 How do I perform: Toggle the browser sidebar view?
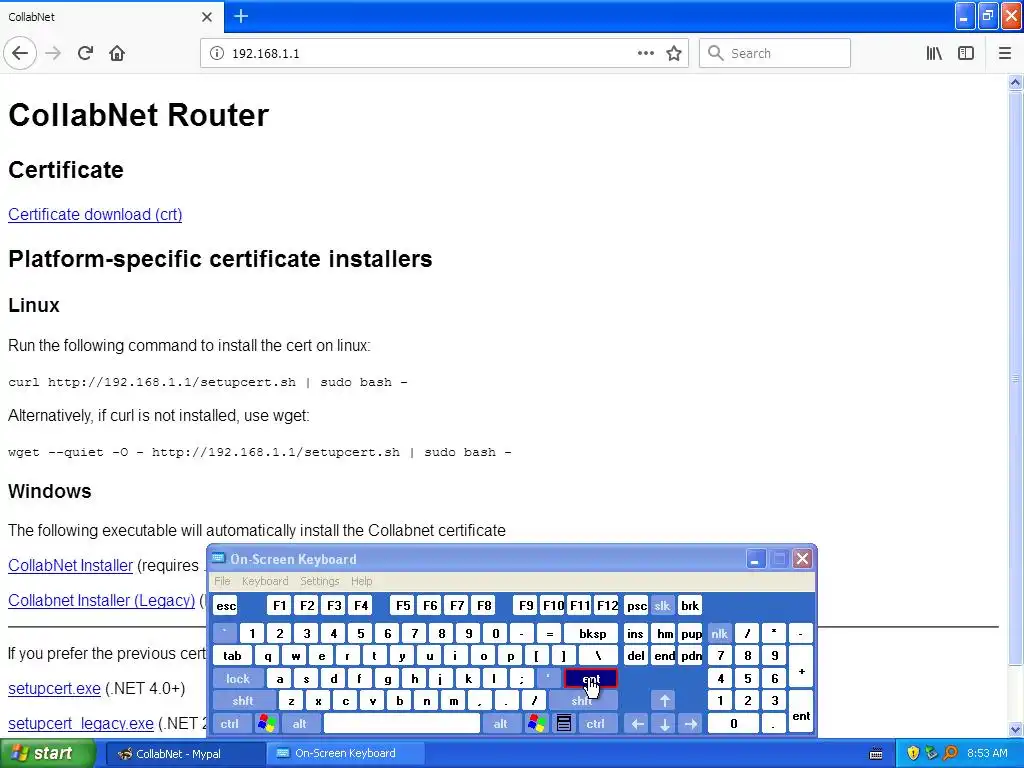coord(966,54)
